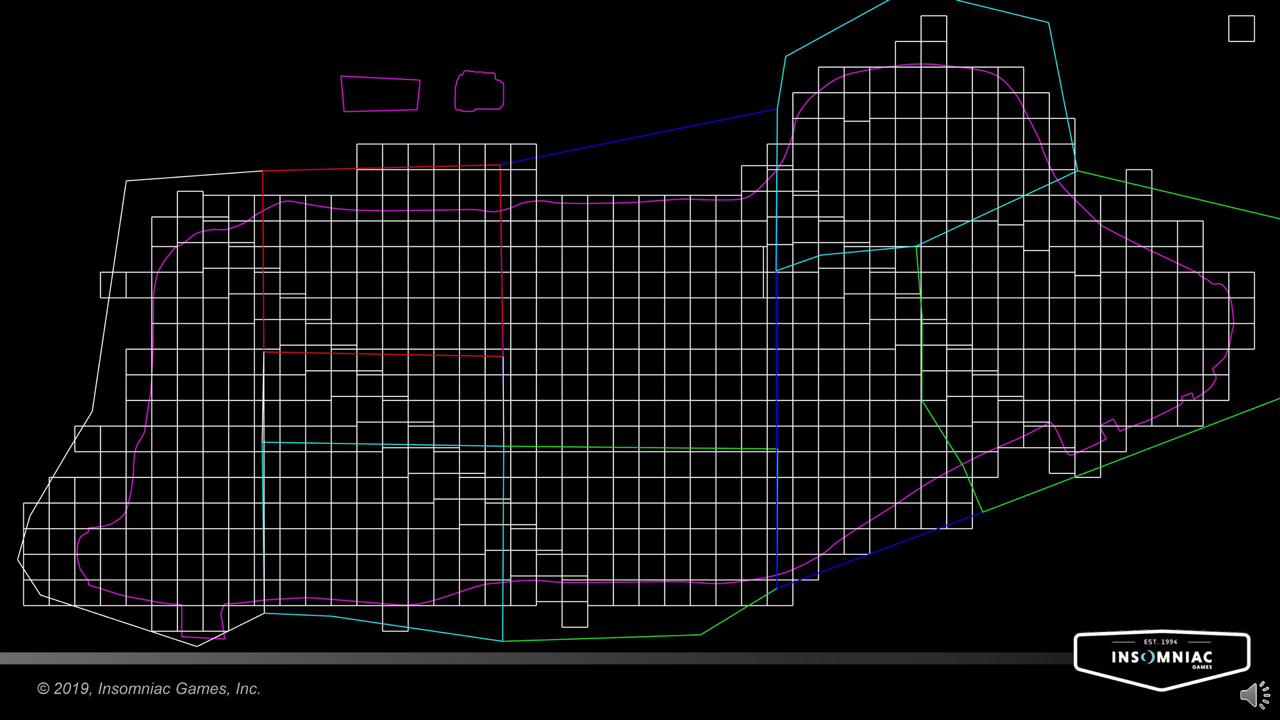Click the Insomniac Games logo

coord(1162,660)
